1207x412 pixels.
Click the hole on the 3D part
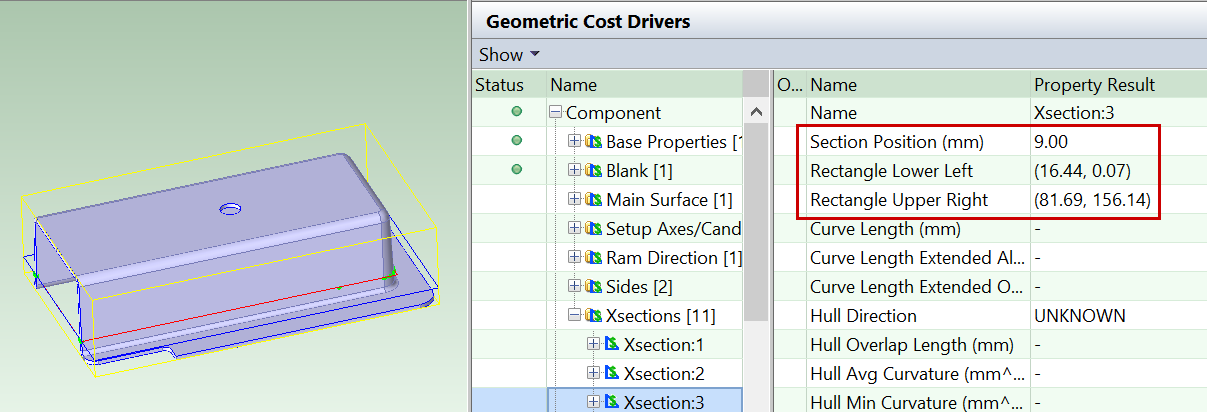click(231, 209)
